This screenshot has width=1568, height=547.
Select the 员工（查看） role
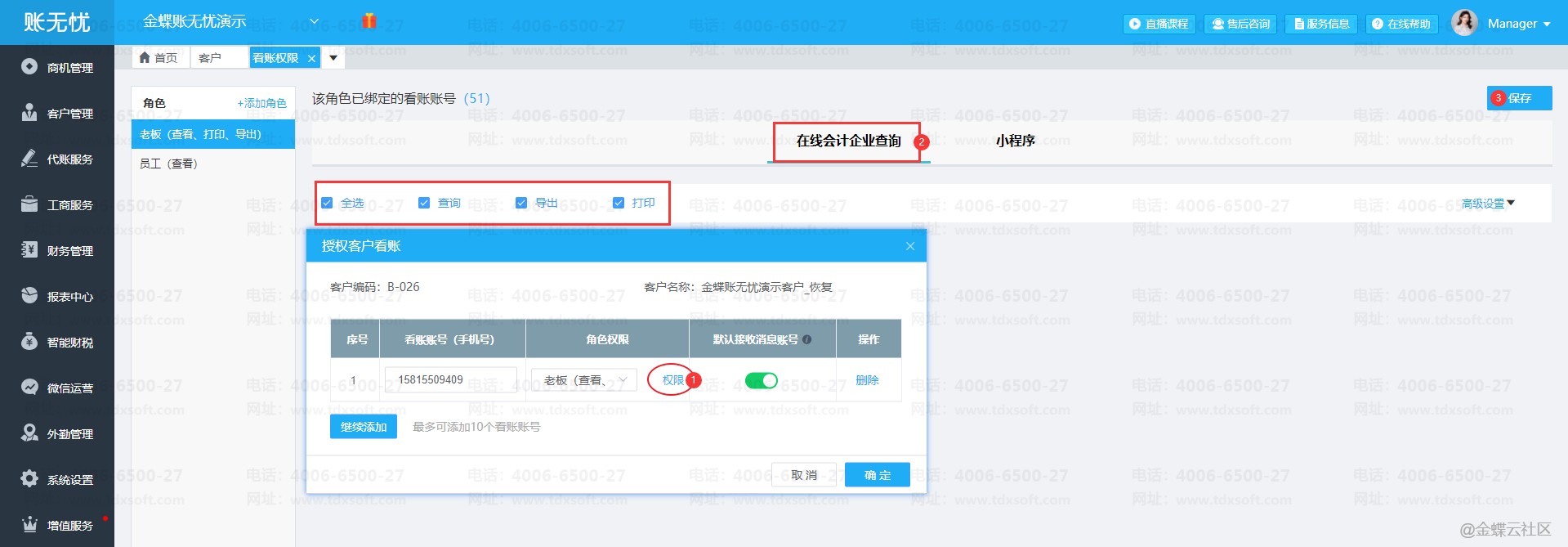click(x=169, y=164)
